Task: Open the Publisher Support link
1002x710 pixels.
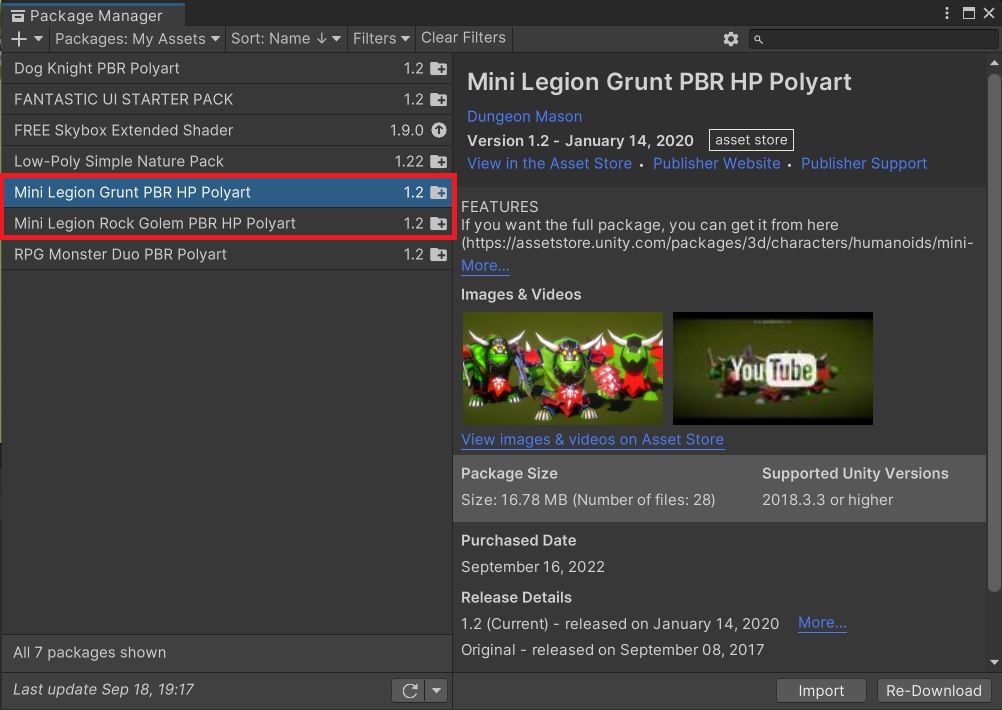Action: click(864, 164)
